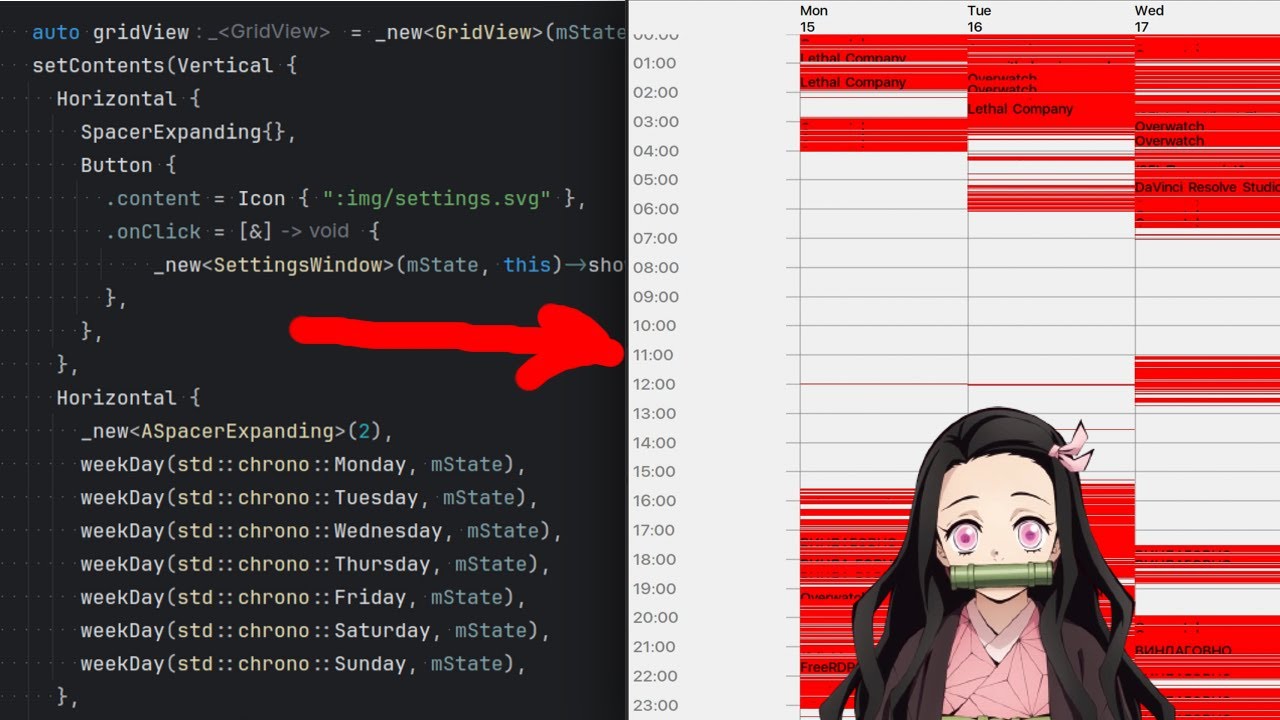Select the weekDay Monday code line
This screenshot has width=1280, height=720.
pos(303,464)
